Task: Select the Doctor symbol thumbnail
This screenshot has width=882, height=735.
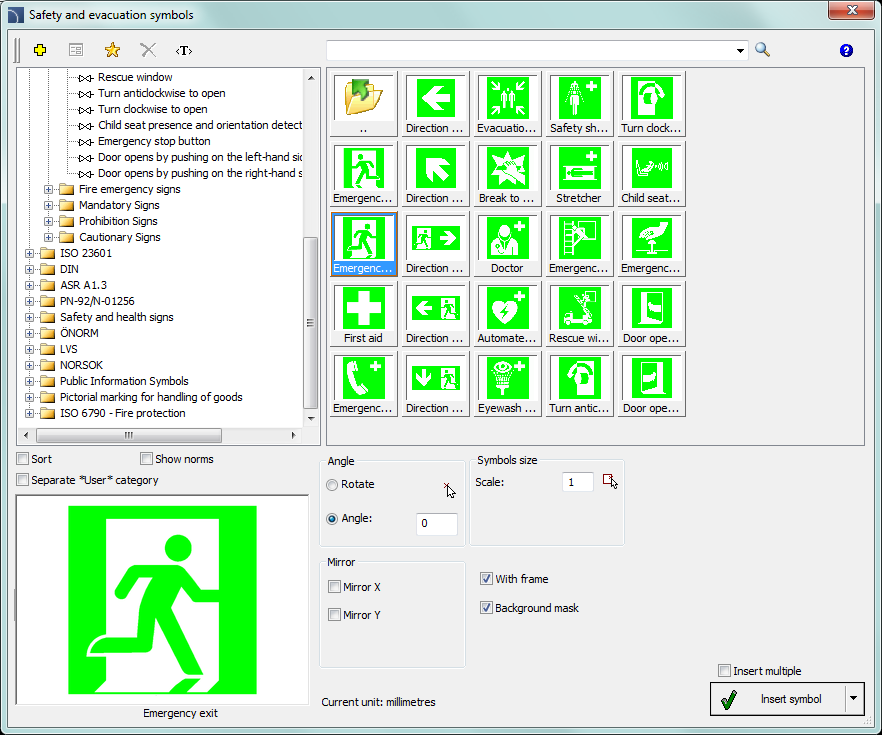Action: 507,244
